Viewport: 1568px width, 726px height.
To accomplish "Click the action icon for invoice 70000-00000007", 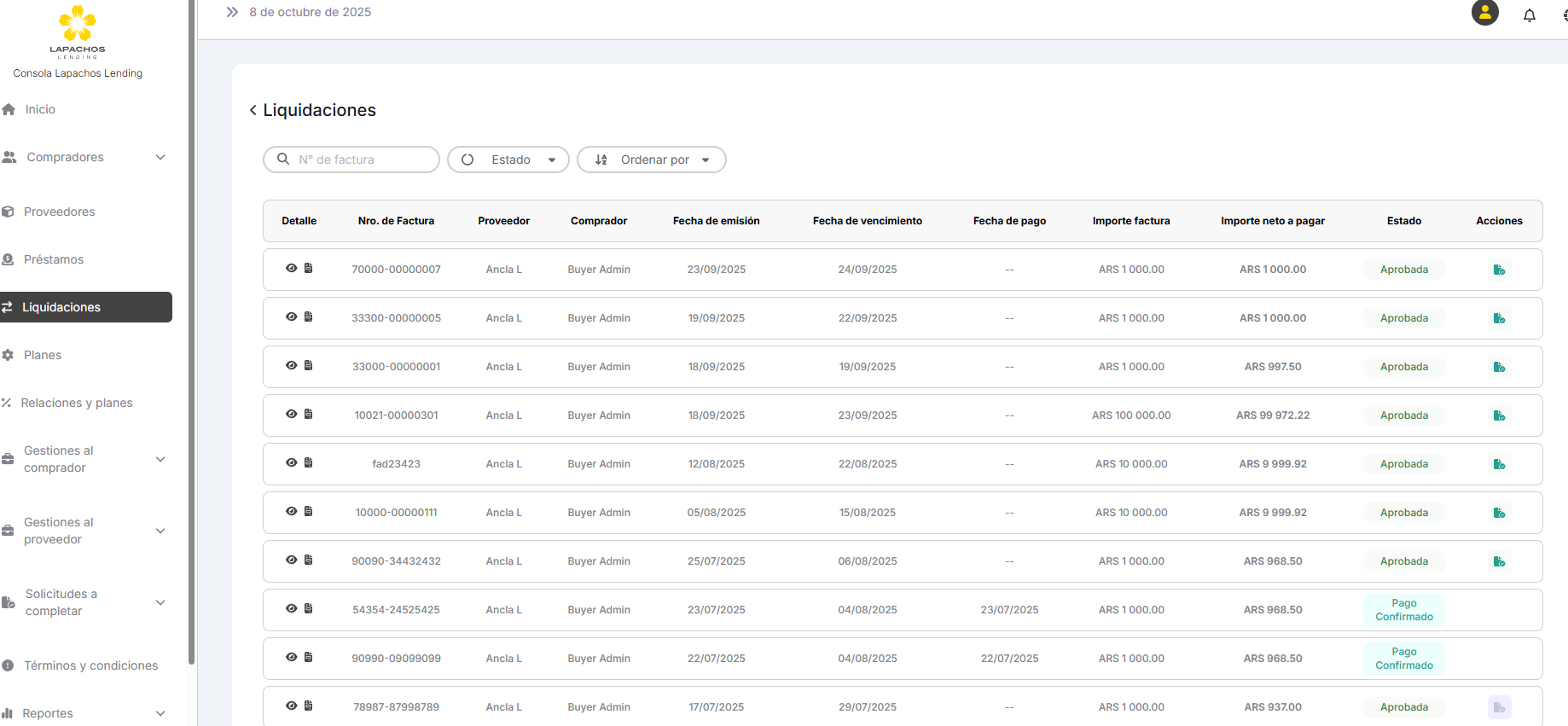I will [x=1499, y=270].
